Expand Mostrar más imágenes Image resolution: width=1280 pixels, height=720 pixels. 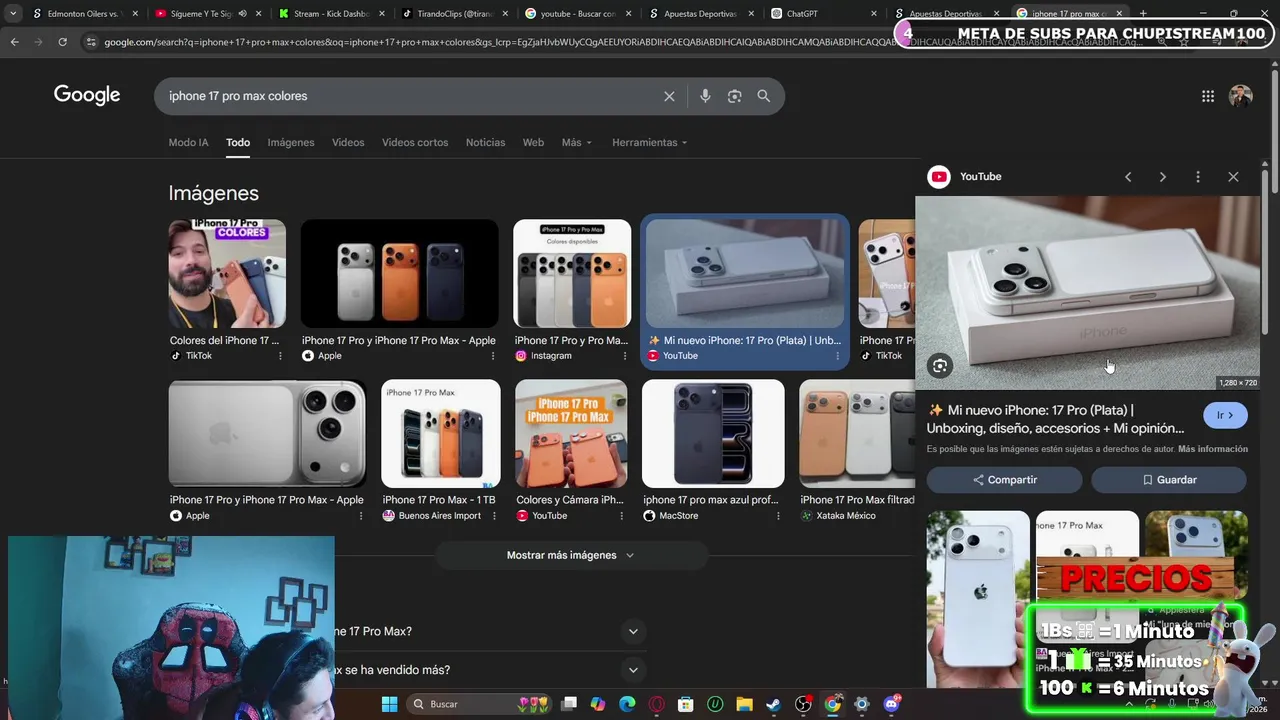coord(571,555)
